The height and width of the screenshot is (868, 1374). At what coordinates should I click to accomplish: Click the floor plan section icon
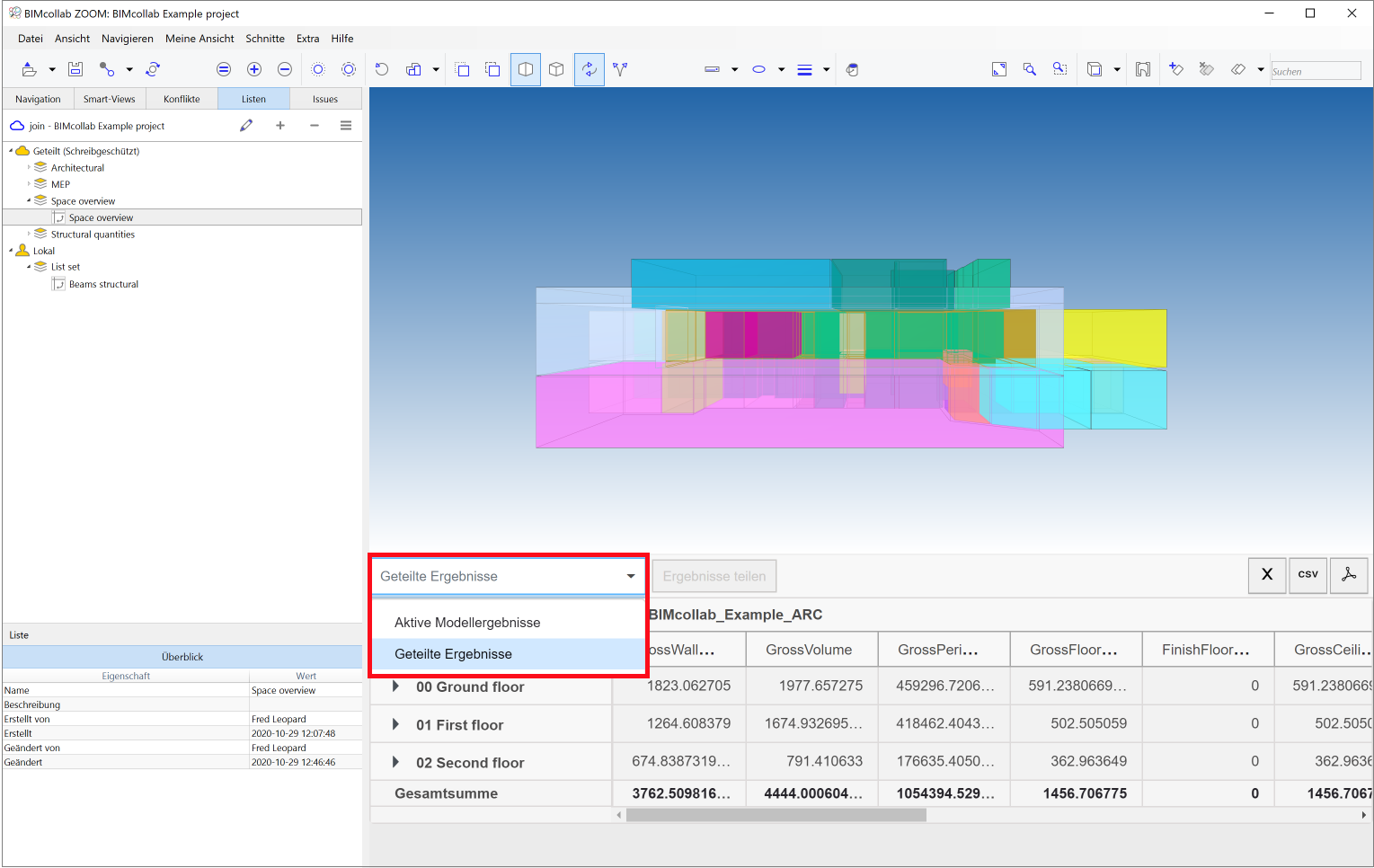coord(1143,69)
